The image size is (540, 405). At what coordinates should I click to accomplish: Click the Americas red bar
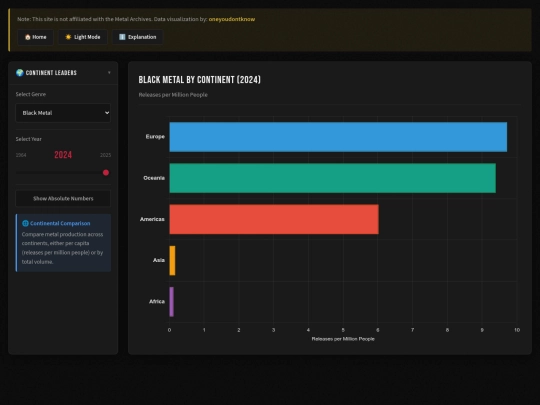(x=274, y=219)
